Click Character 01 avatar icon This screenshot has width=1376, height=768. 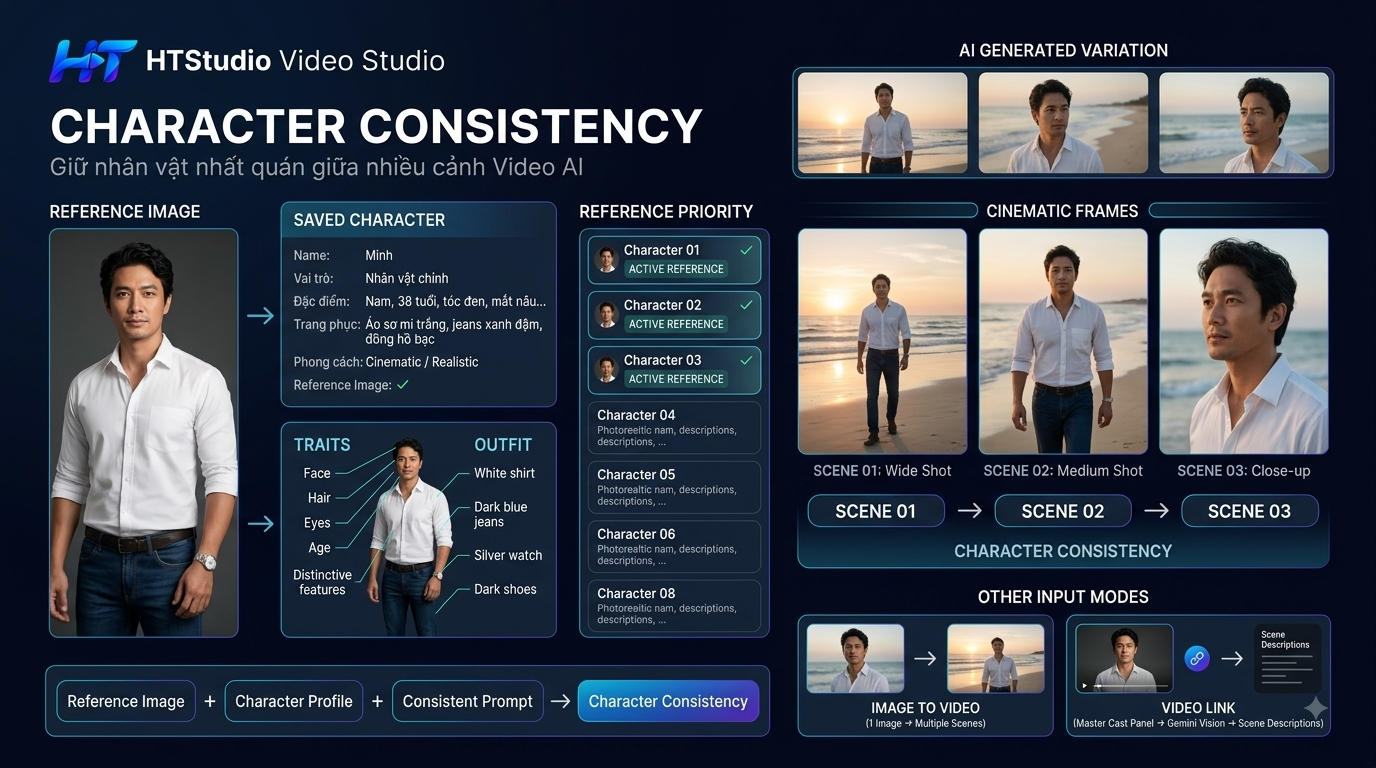pyautogui.click(x=607, y=260)
